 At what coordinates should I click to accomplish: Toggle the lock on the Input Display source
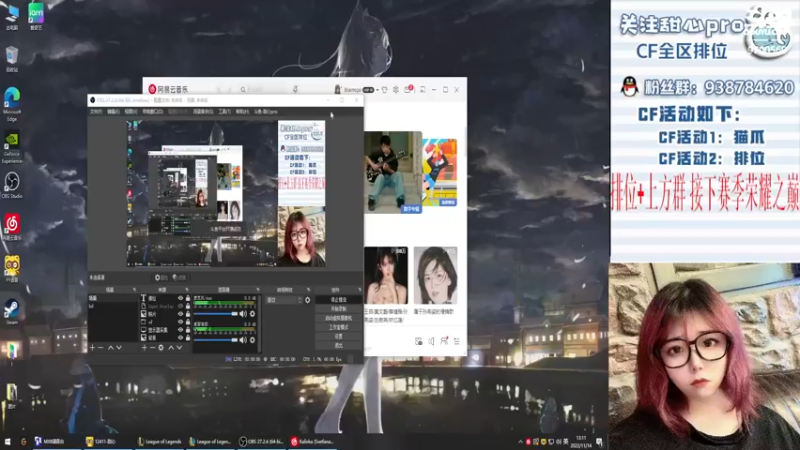tap(188, 306)
